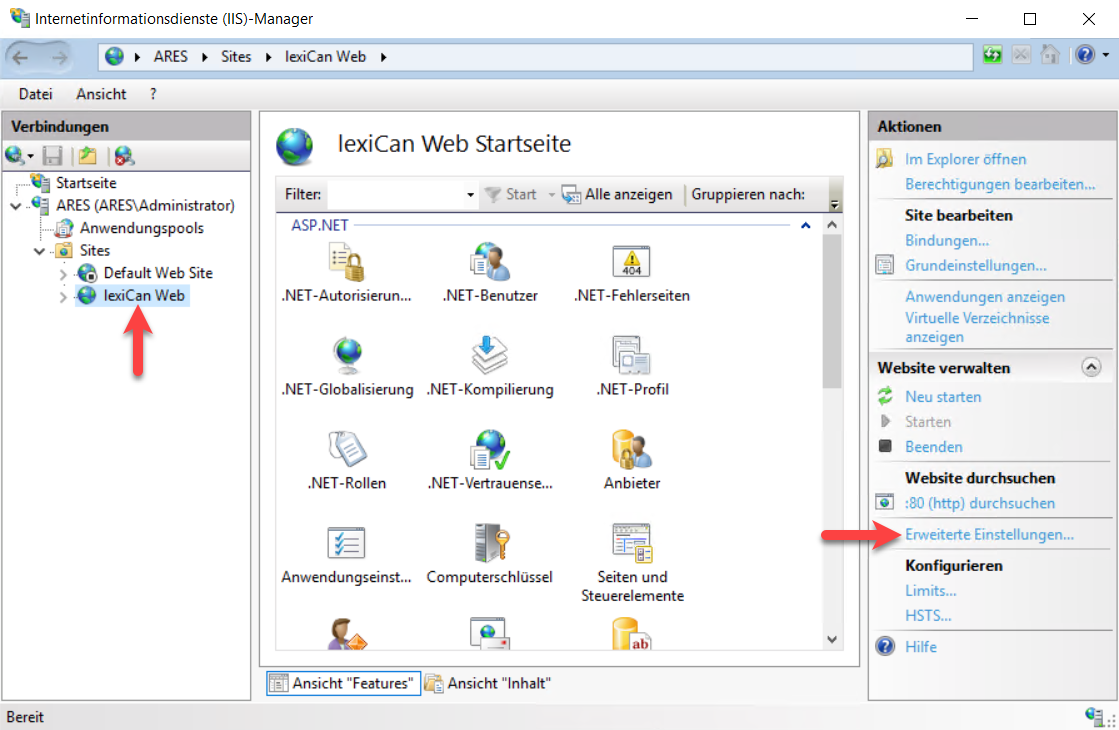1119x730 pixels.
Task: Open the .NET-Fehlerseiten 404 icon
Action: [x=632, y=263]
